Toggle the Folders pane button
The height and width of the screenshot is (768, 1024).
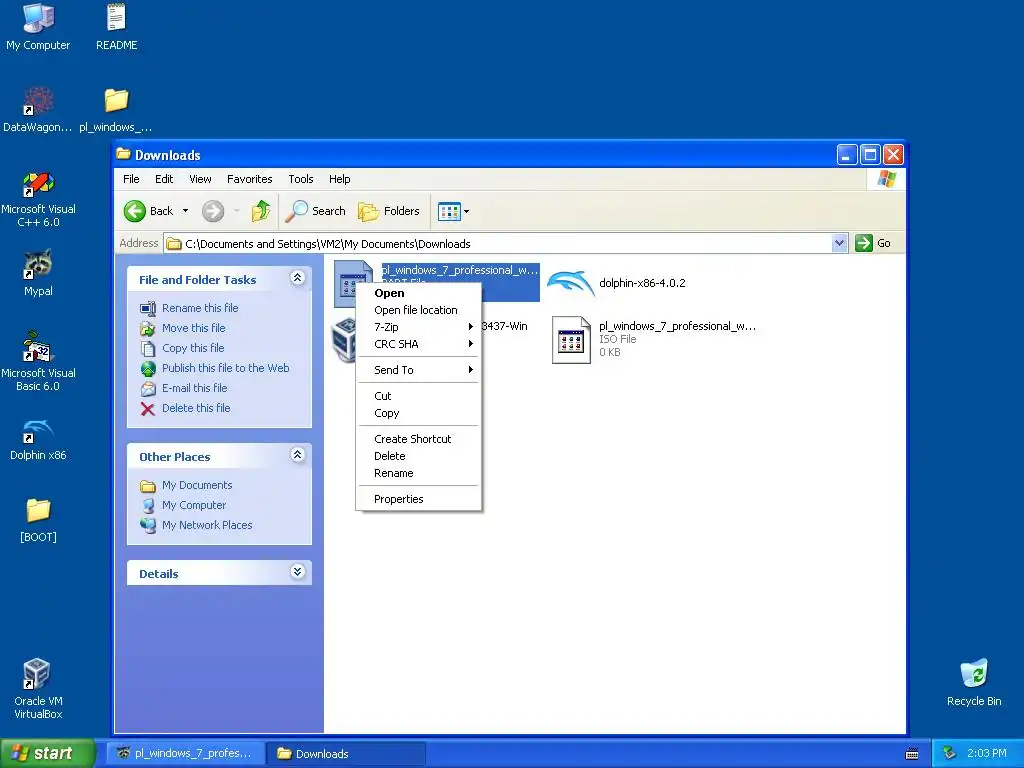coord(389,211)
